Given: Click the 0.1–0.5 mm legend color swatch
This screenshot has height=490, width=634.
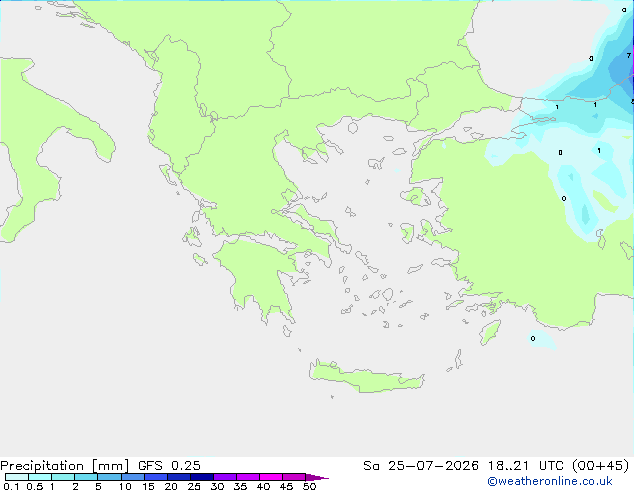Looking at the screenshot, I should point(17,477).
